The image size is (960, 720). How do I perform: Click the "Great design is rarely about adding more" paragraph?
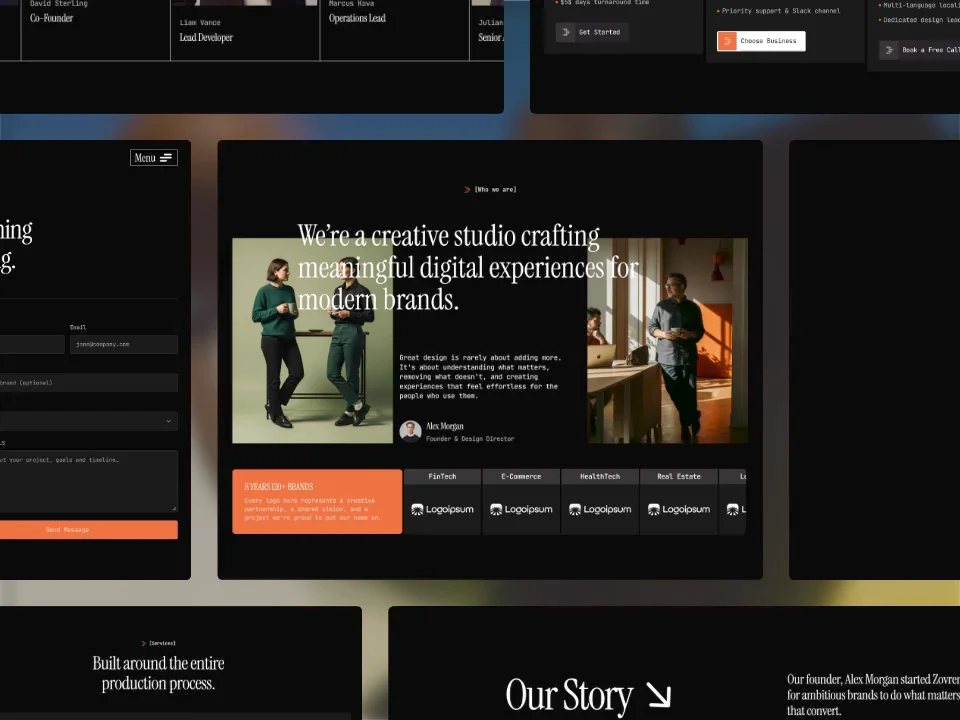tap(480, 377)
